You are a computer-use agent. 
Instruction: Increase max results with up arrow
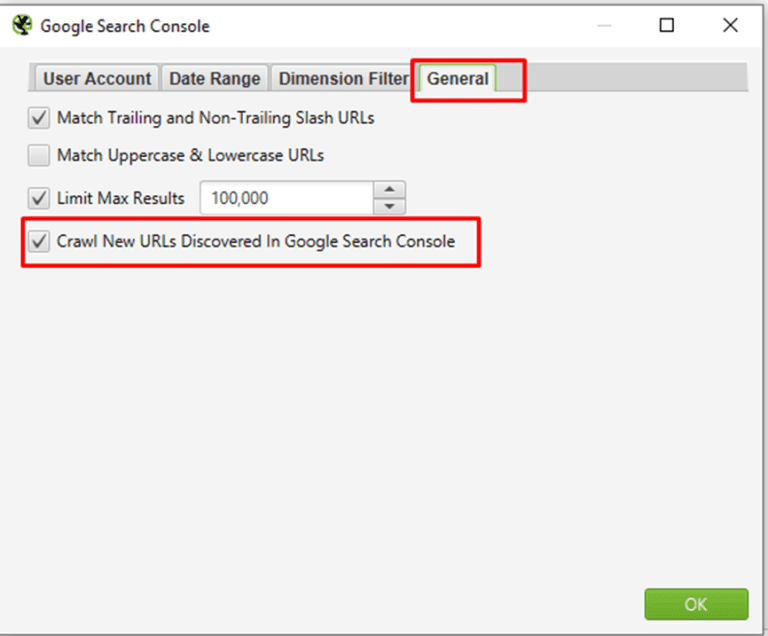coord(389,190)
